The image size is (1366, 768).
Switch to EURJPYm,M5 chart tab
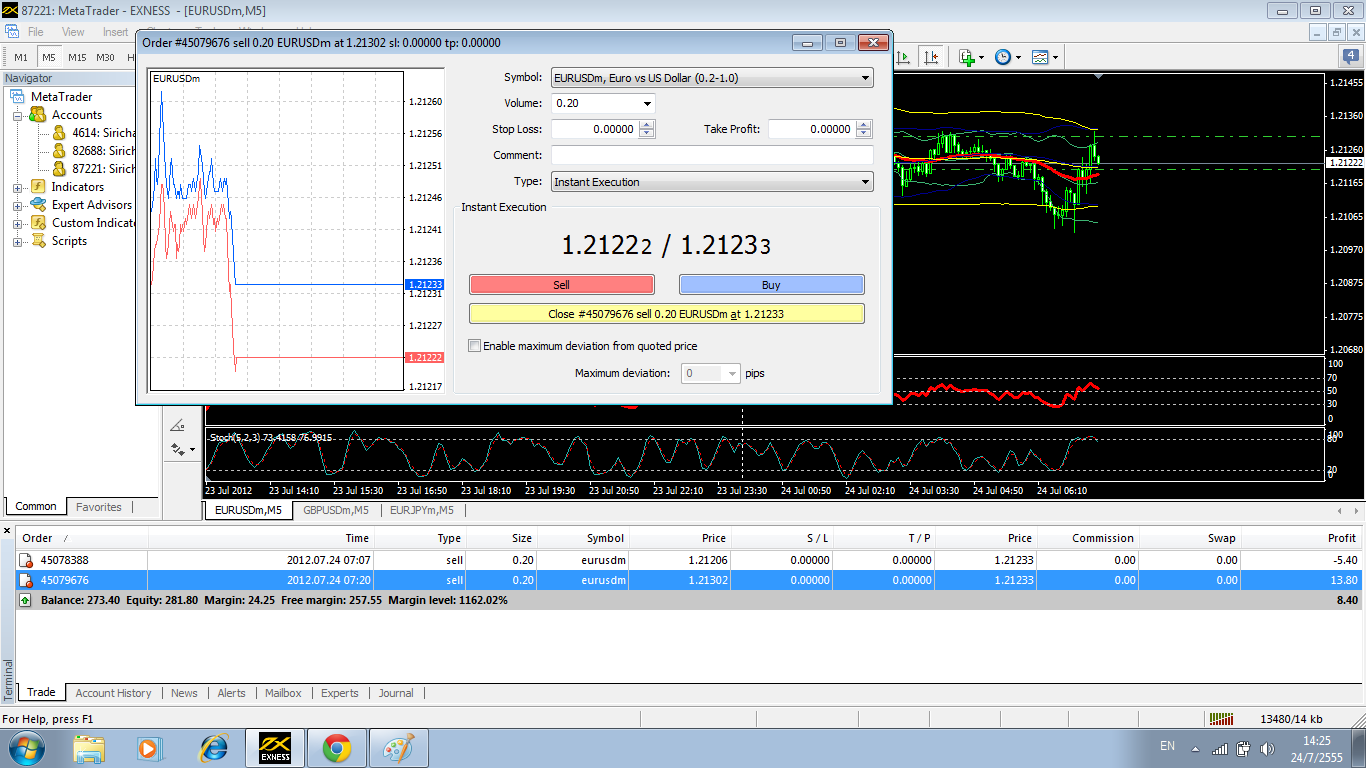coord(422,510)
